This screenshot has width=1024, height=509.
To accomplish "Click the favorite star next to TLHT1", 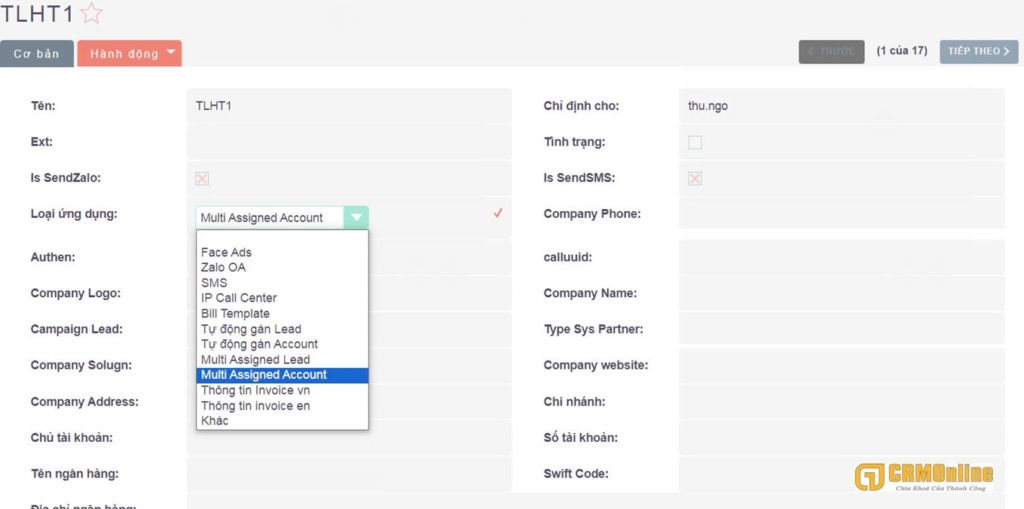I will (x=91, y=14).
